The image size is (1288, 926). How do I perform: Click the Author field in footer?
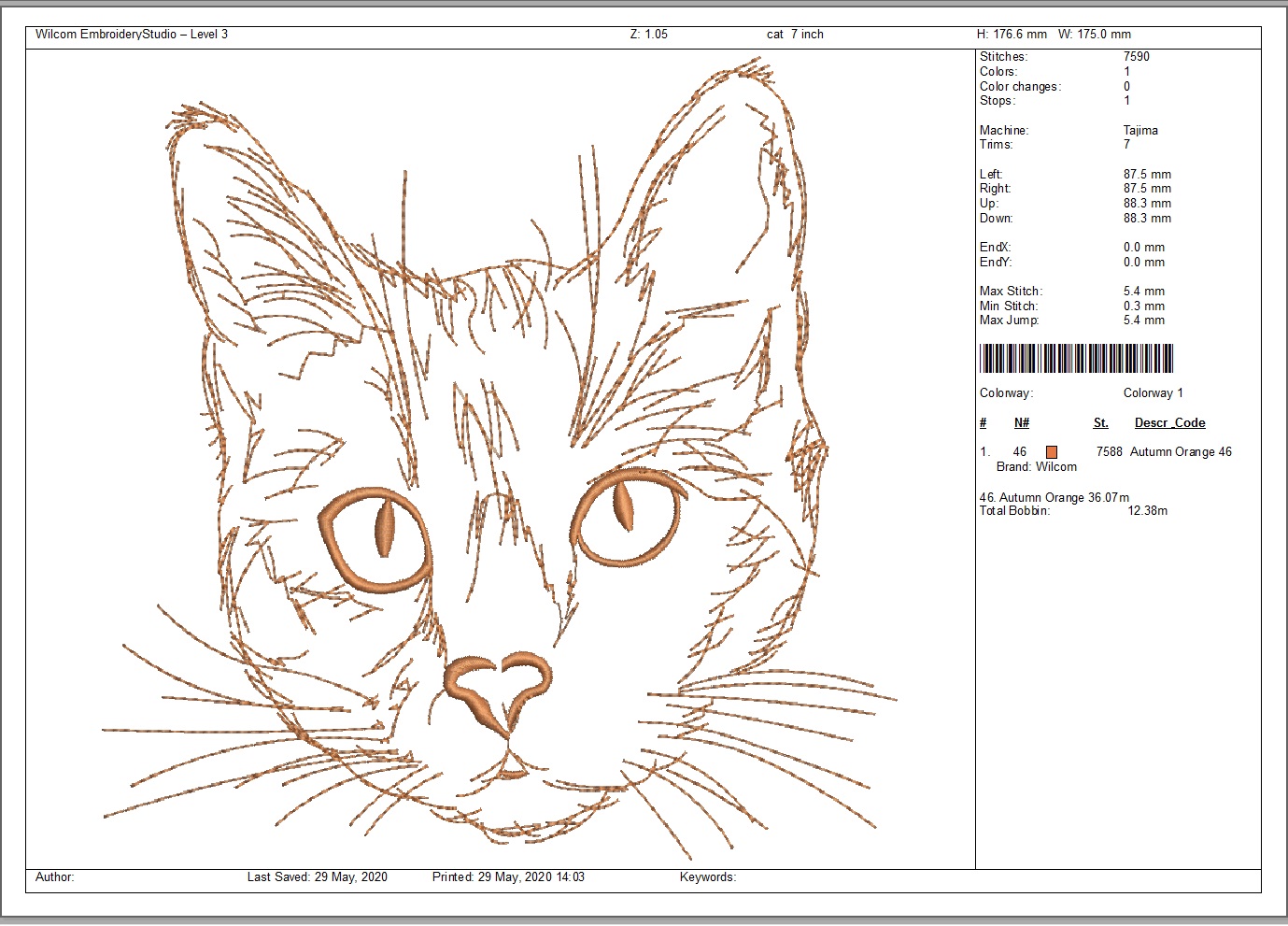point(55,877)
